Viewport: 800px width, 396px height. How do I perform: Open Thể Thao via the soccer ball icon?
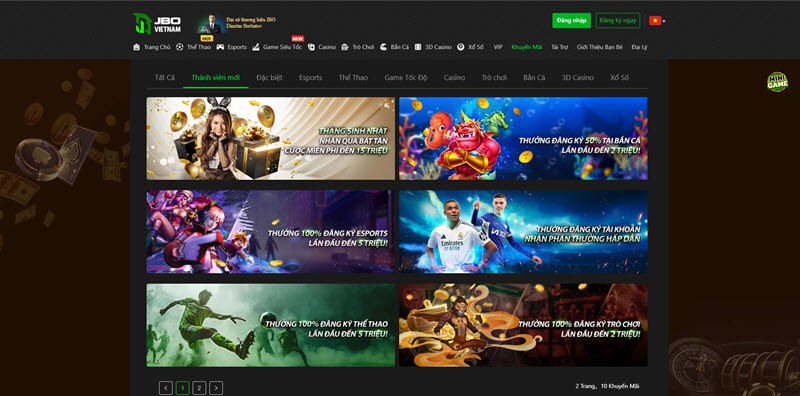[180, 47]
